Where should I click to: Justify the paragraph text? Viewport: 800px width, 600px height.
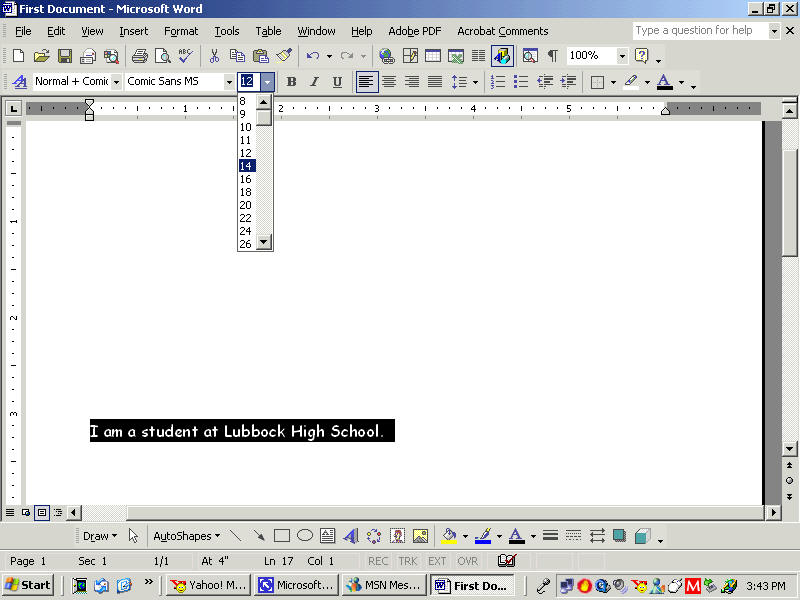click(435, 82)
